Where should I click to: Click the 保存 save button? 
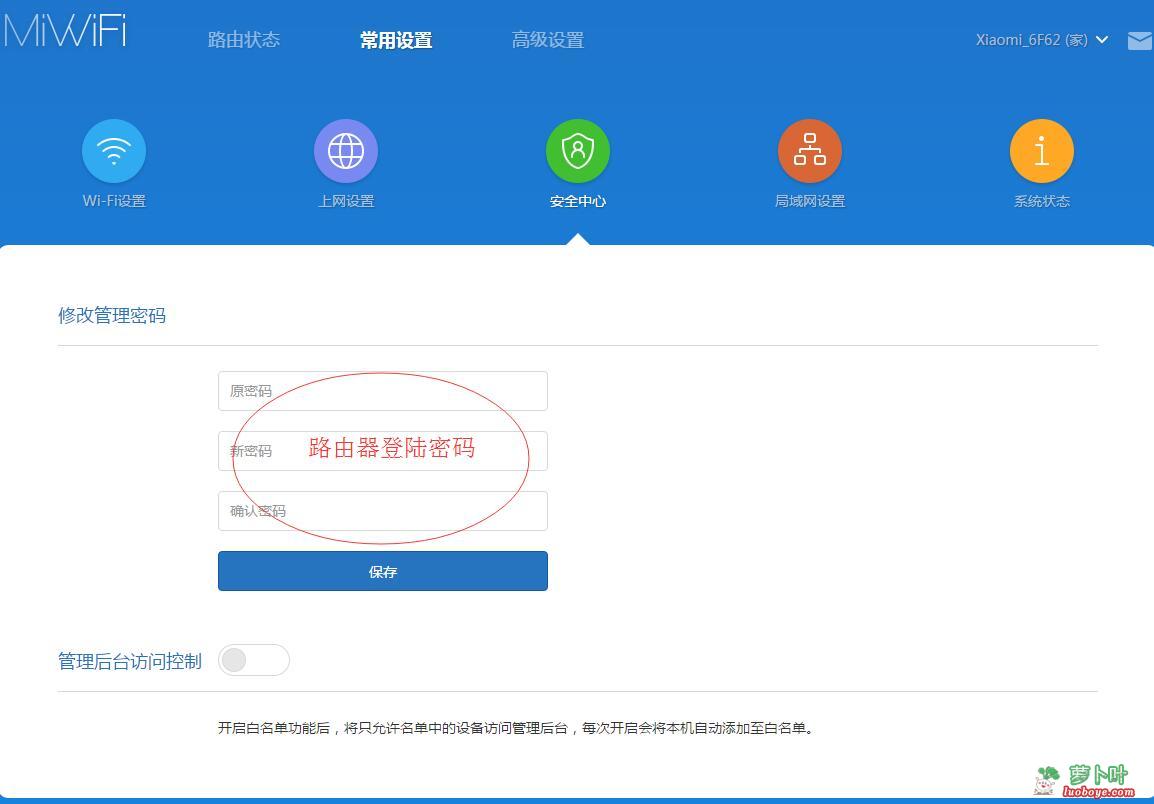[x=383, y=571]
